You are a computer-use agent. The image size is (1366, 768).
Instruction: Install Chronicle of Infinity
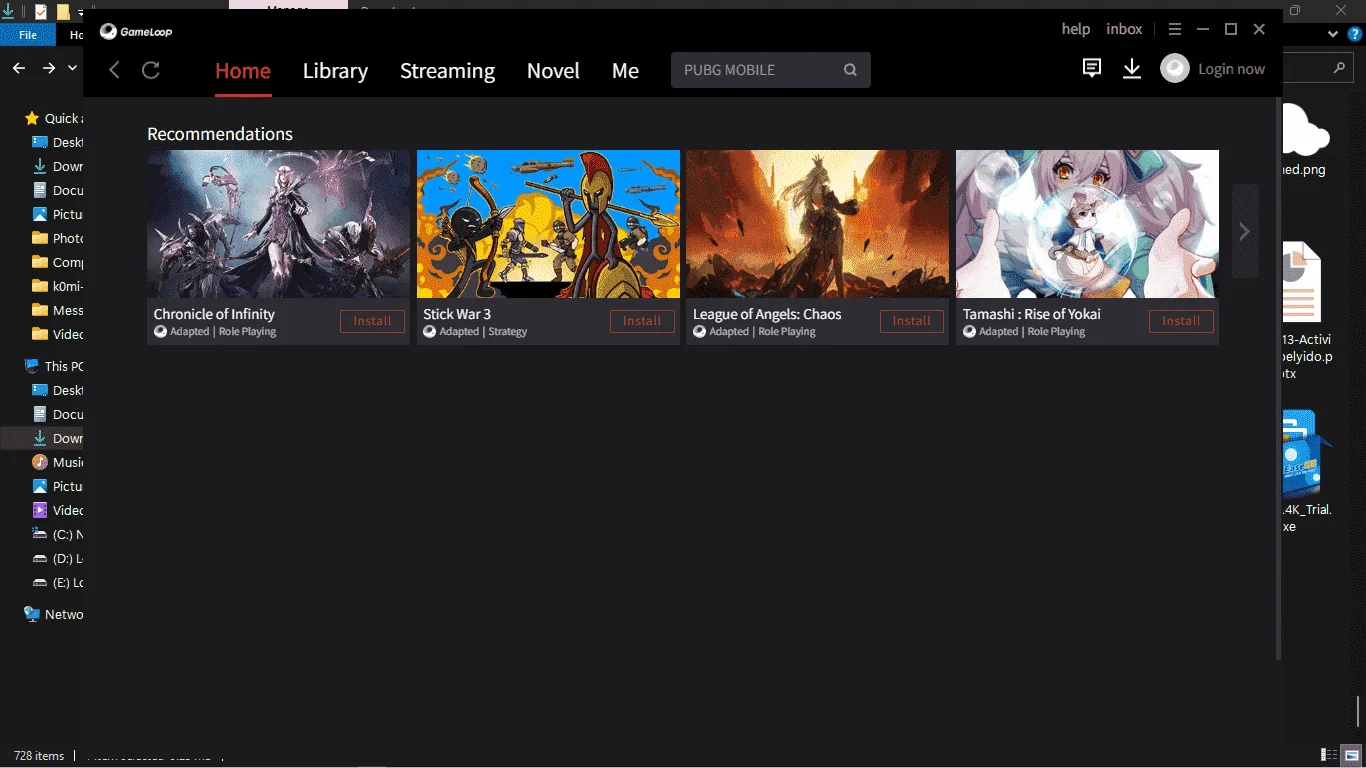coord(372,321)
